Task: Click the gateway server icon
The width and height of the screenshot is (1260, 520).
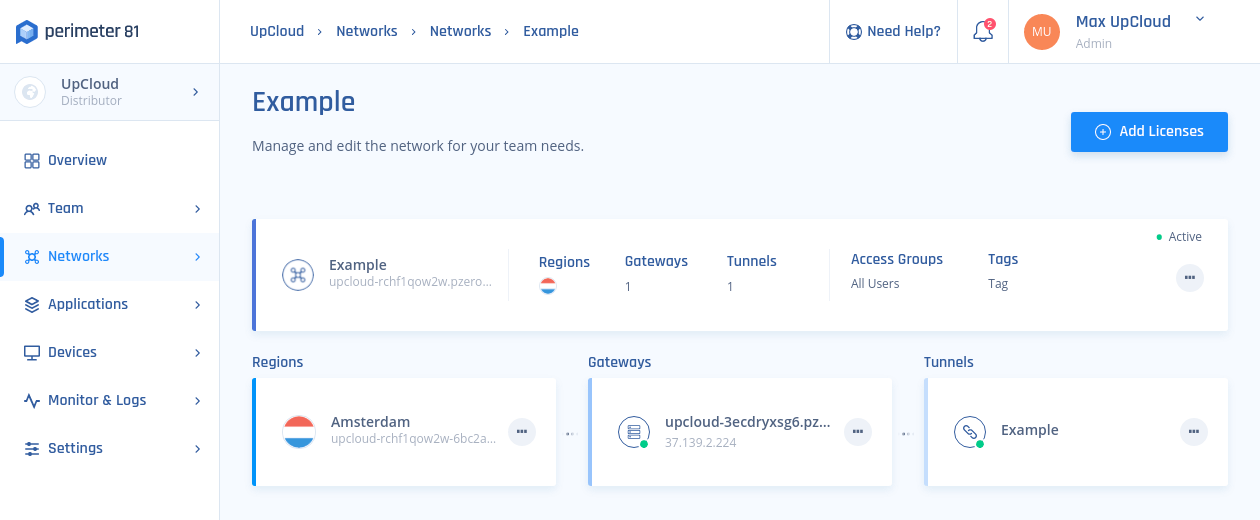Action: tap(633, 432)
